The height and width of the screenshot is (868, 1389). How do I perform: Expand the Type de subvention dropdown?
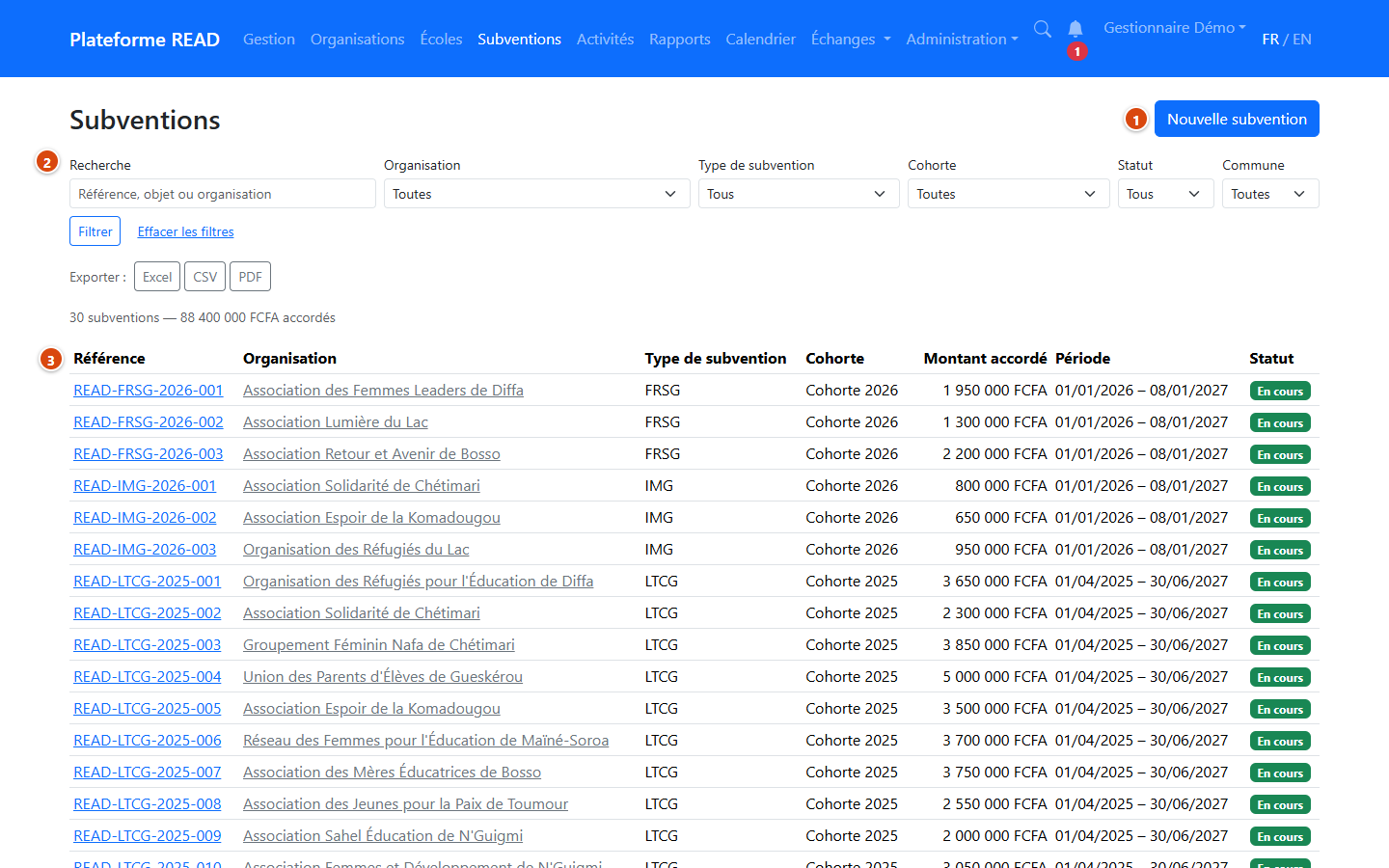(x=799, y=194)
